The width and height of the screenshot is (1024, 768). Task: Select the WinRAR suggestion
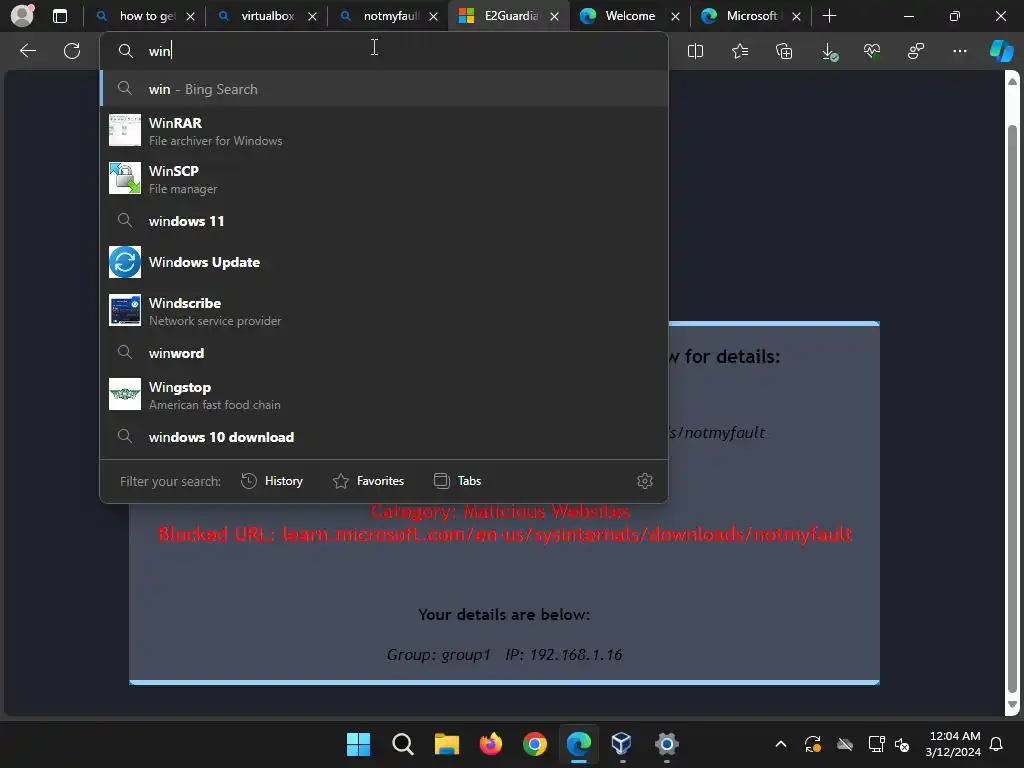pyautogui.click(x=384, y=131)
